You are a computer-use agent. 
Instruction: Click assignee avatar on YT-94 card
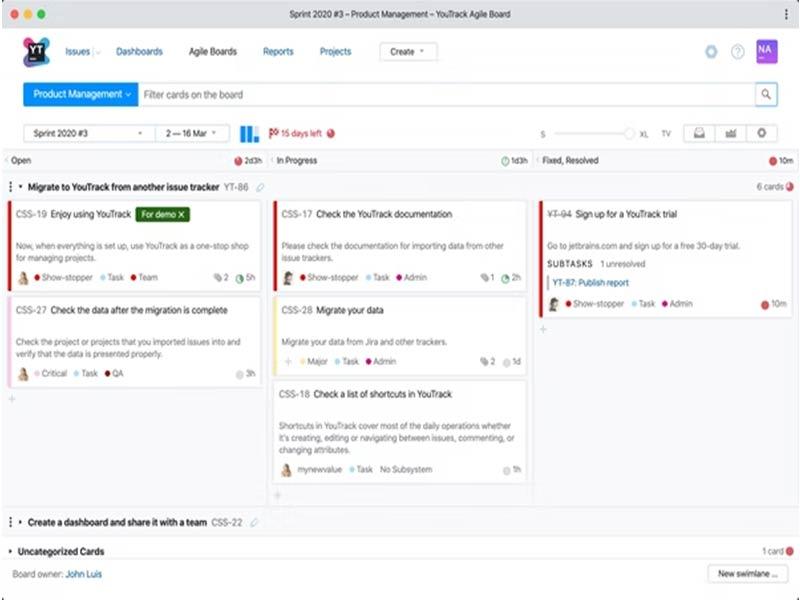(x=554, y=304)
